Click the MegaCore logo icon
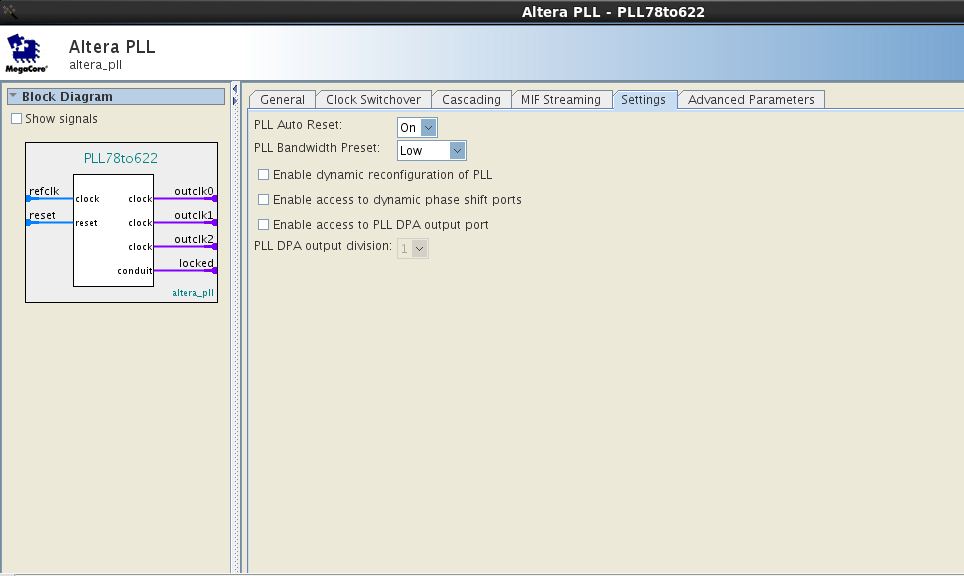 pyautogui.click(x=26, y=53)
